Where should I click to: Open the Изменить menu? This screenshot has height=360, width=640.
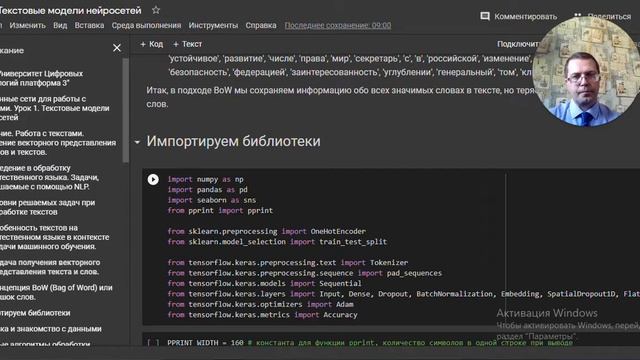coord(28,25)
